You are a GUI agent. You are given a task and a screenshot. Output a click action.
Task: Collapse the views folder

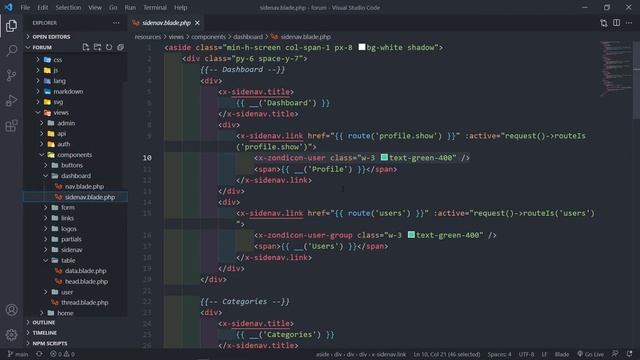(60, 113)
